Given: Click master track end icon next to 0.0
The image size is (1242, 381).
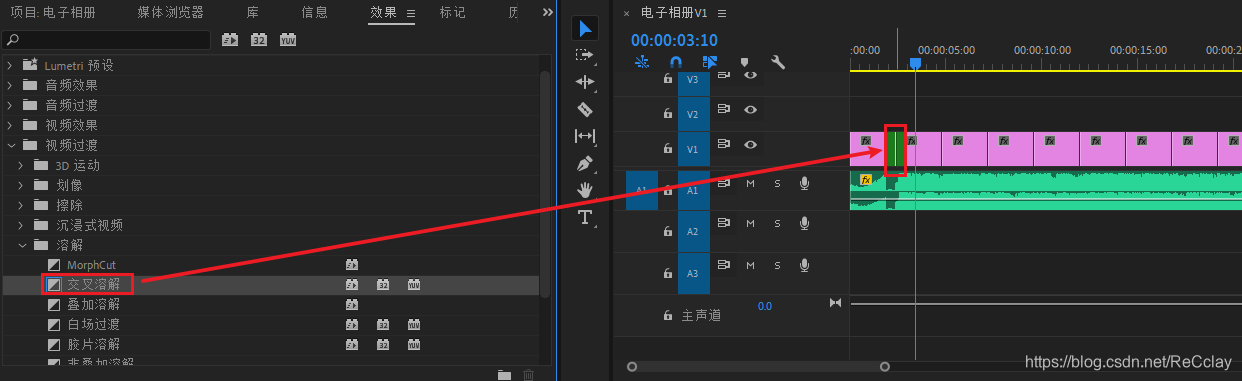Looking at the screenshot, I should coord(836,303).
